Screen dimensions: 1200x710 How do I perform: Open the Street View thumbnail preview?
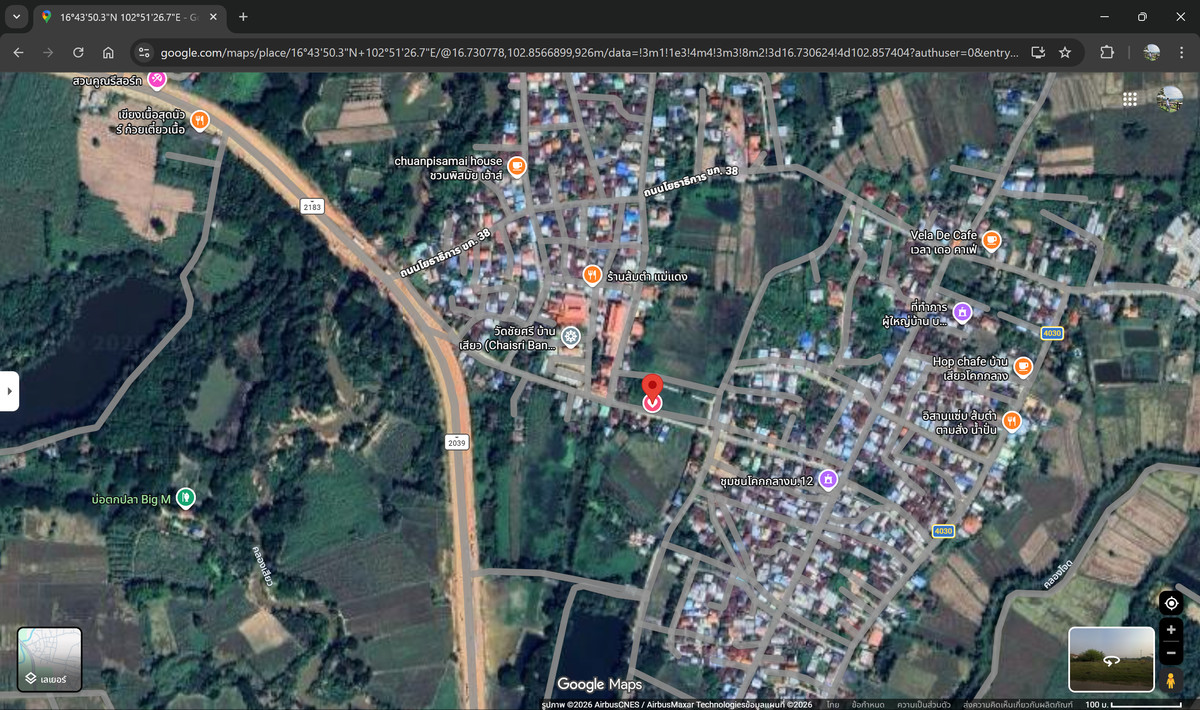pyautogui.click(x=1111, y=658)
